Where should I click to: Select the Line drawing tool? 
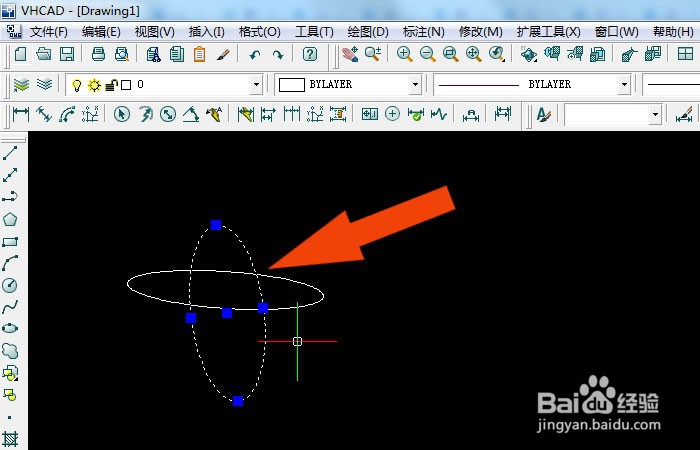click(10, 153)
